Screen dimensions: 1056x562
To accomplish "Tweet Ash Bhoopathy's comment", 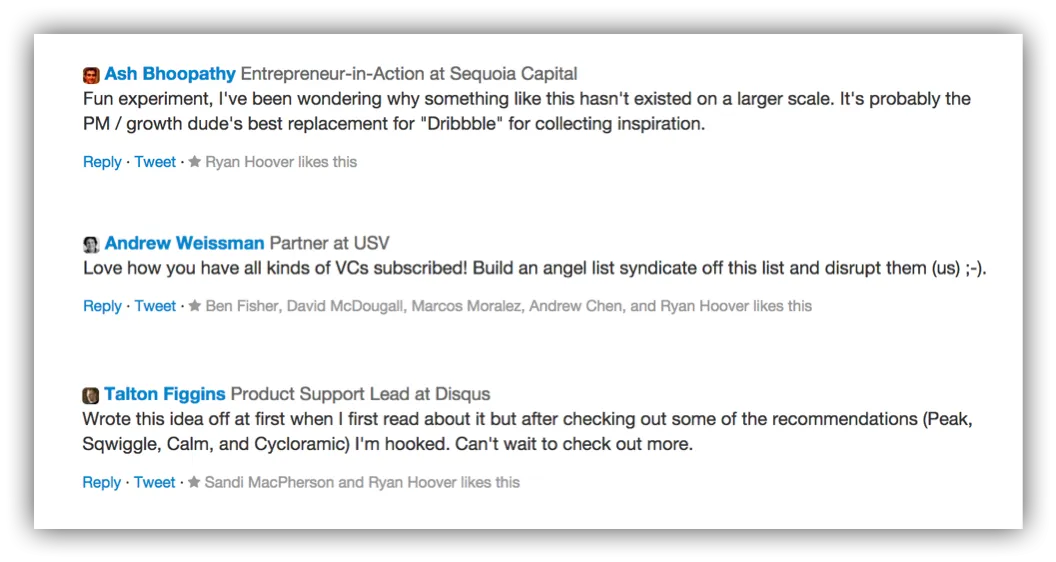I will click(155, 162).
